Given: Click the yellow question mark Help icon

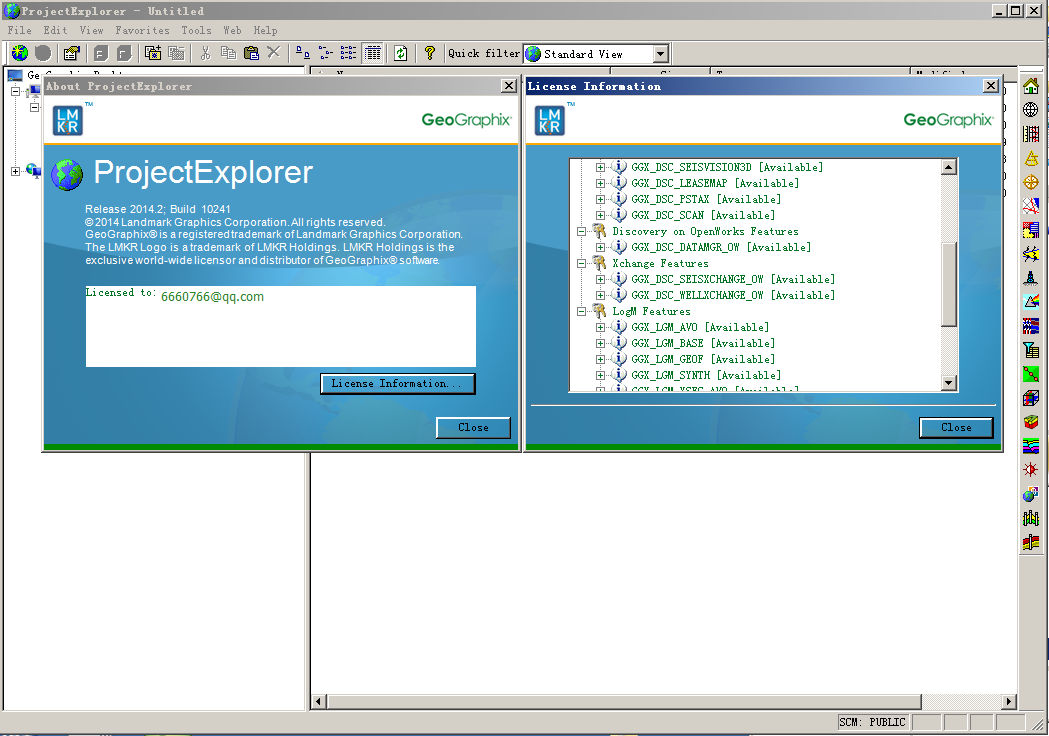Looking at the screenshot, I should pos(430,53).
